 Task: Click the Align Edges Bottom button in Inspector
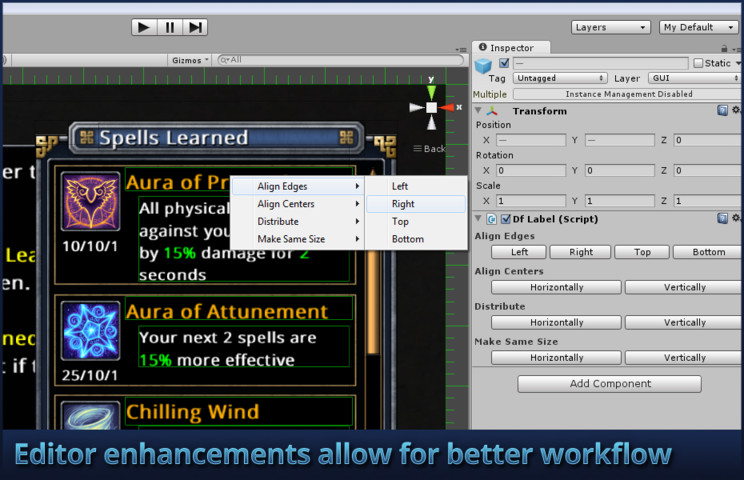click(x=707, y=252)
